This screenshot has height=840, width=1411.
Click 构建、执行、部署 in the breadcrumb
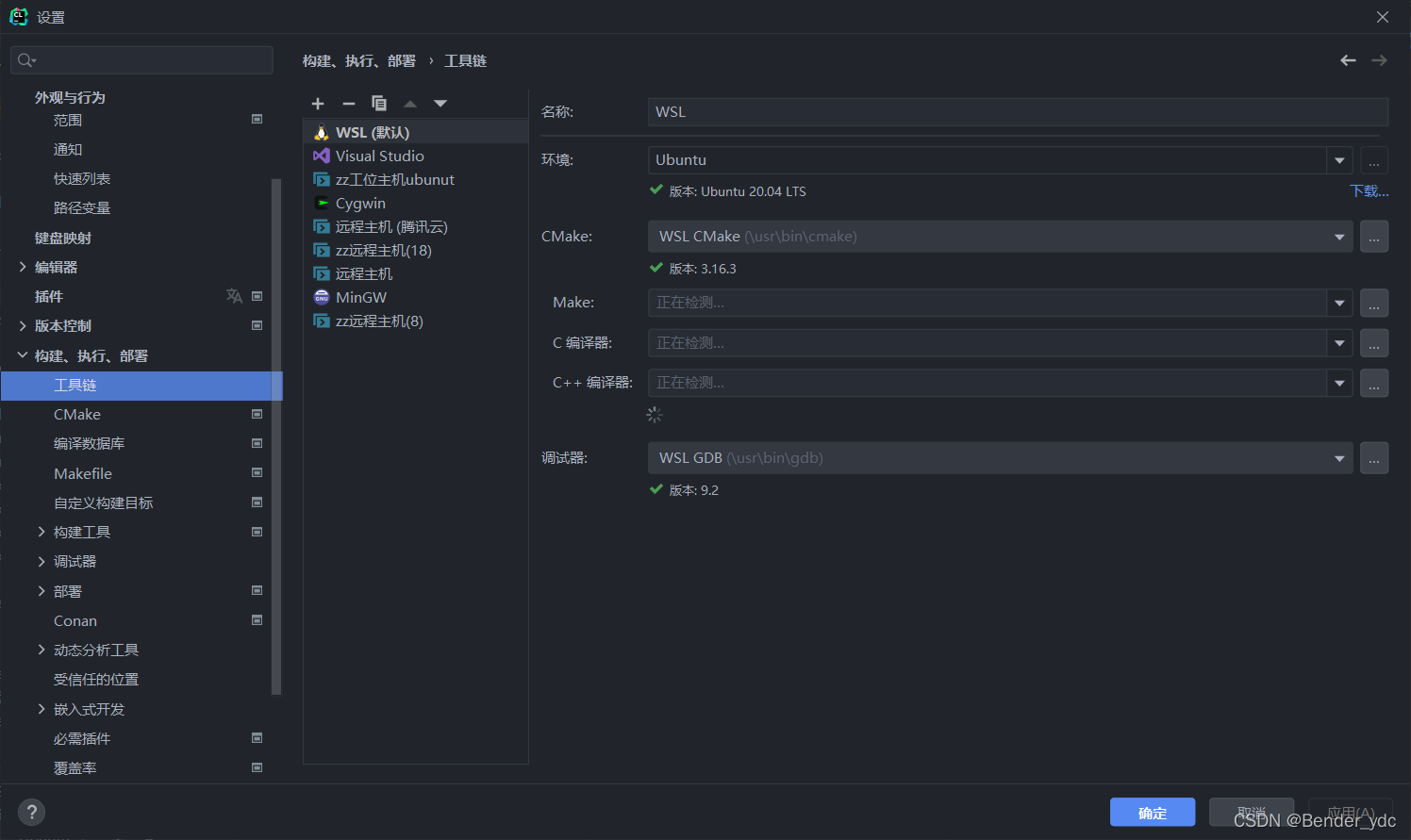tap(359, 60)
